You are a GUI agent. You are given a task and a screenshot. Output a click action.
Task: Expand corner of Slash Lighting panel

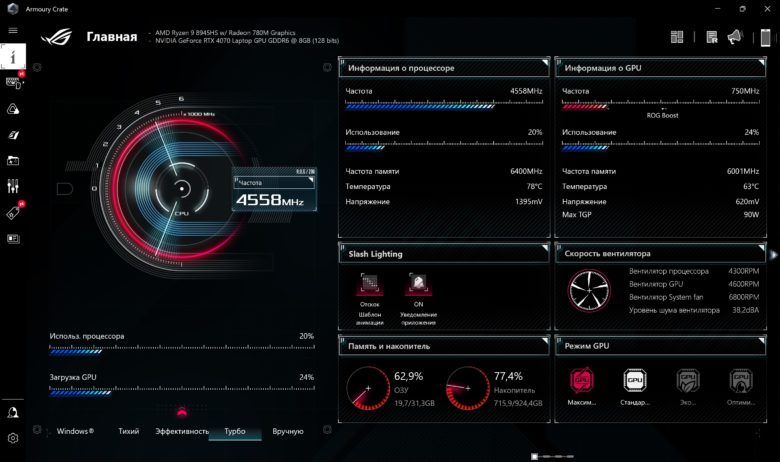pos(545,248)
